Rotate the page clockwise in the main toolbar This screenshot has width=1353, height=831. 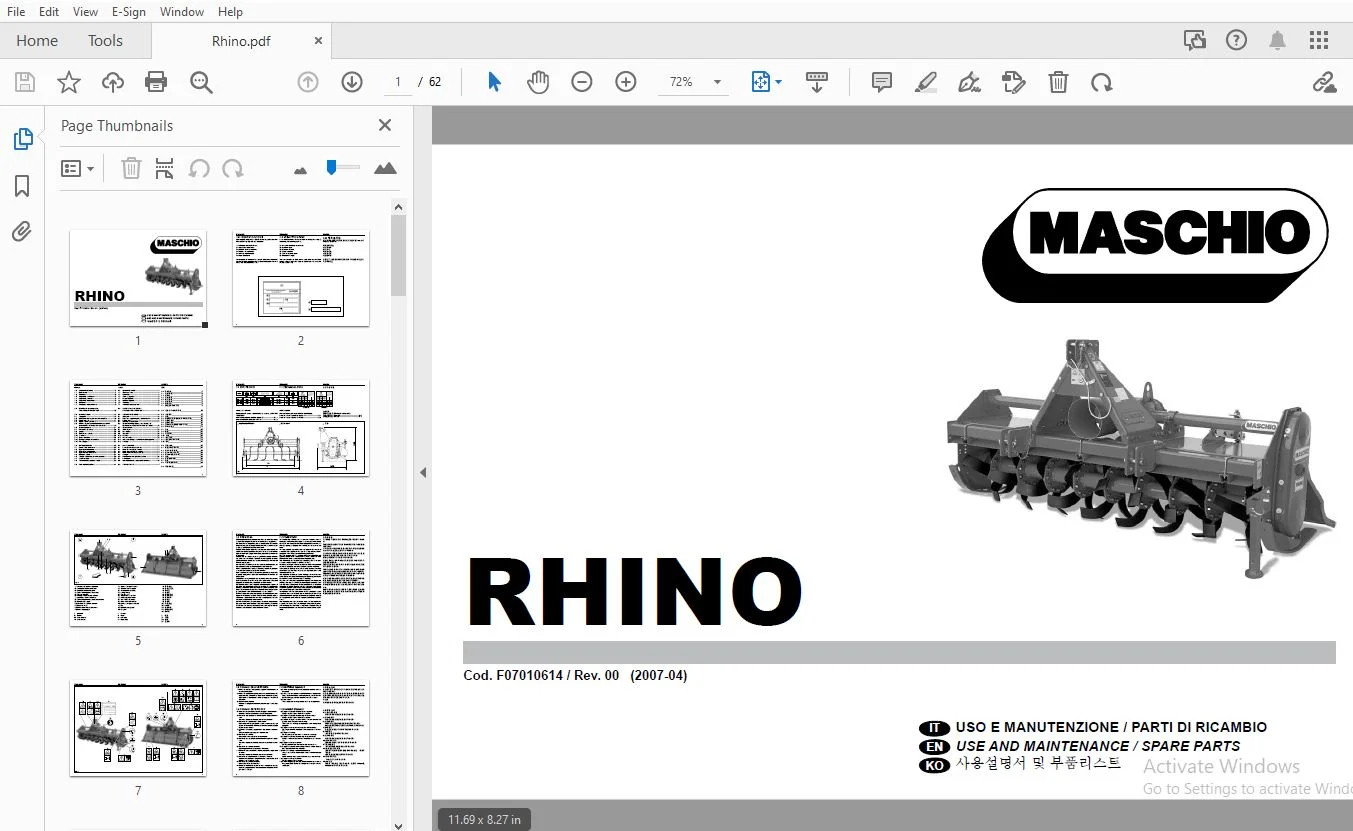(1102, 82)
